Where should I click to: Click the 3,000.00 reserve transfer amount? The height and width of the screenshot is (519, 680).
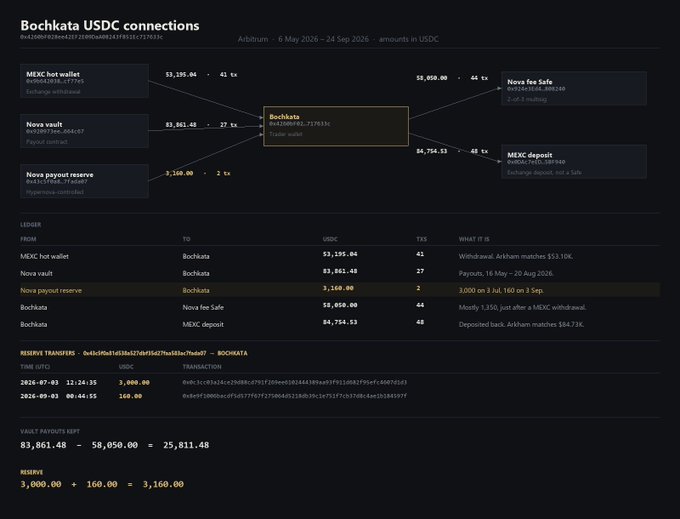pos(134,382)
